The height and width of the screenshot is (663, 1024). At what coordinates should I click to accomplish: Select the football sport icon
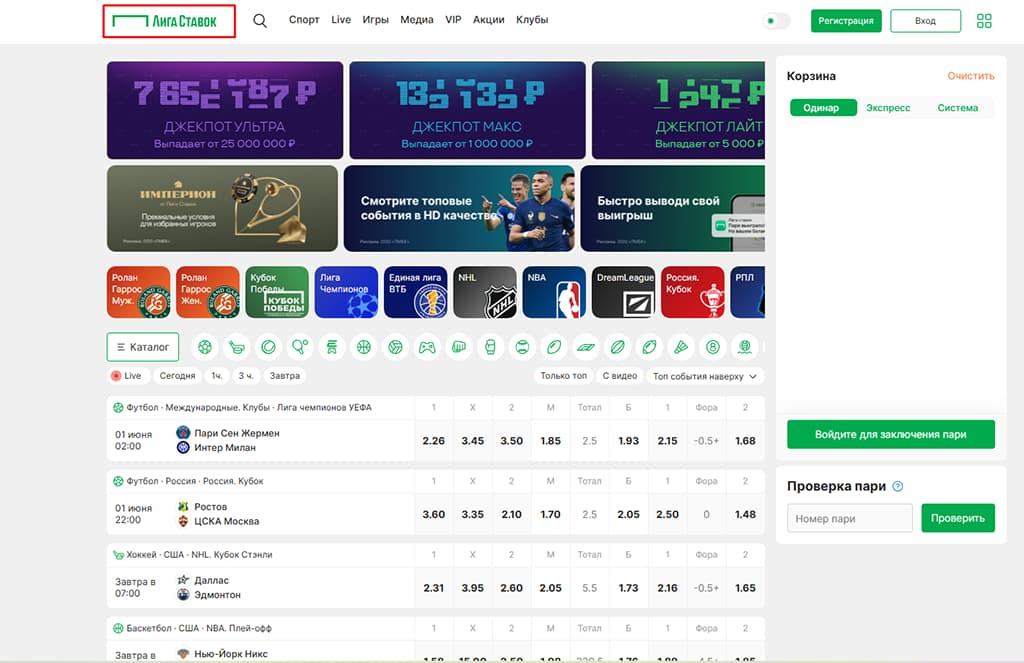coord(205,347)
